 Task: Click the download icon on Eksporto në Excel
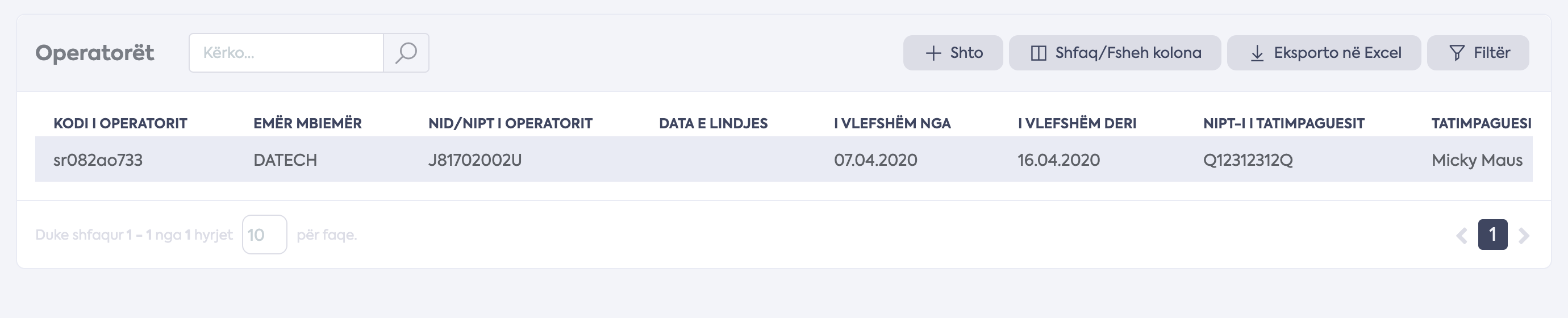click(1257, 53)
